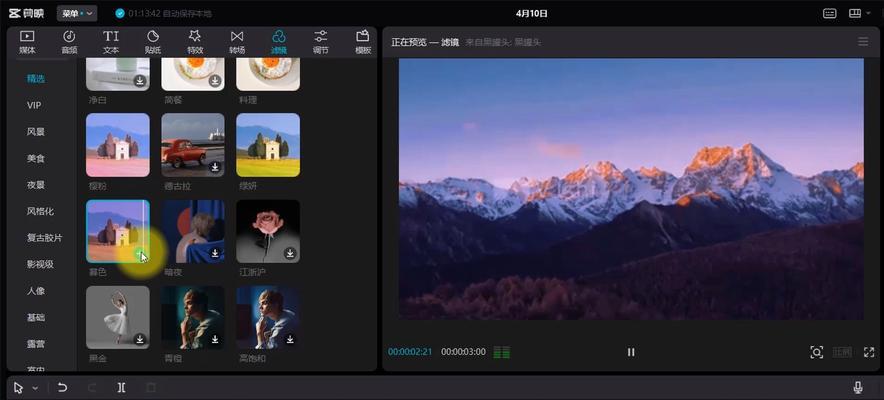Download the 青橙 filter
Screen dimensions: 884x400
[215, 339]
